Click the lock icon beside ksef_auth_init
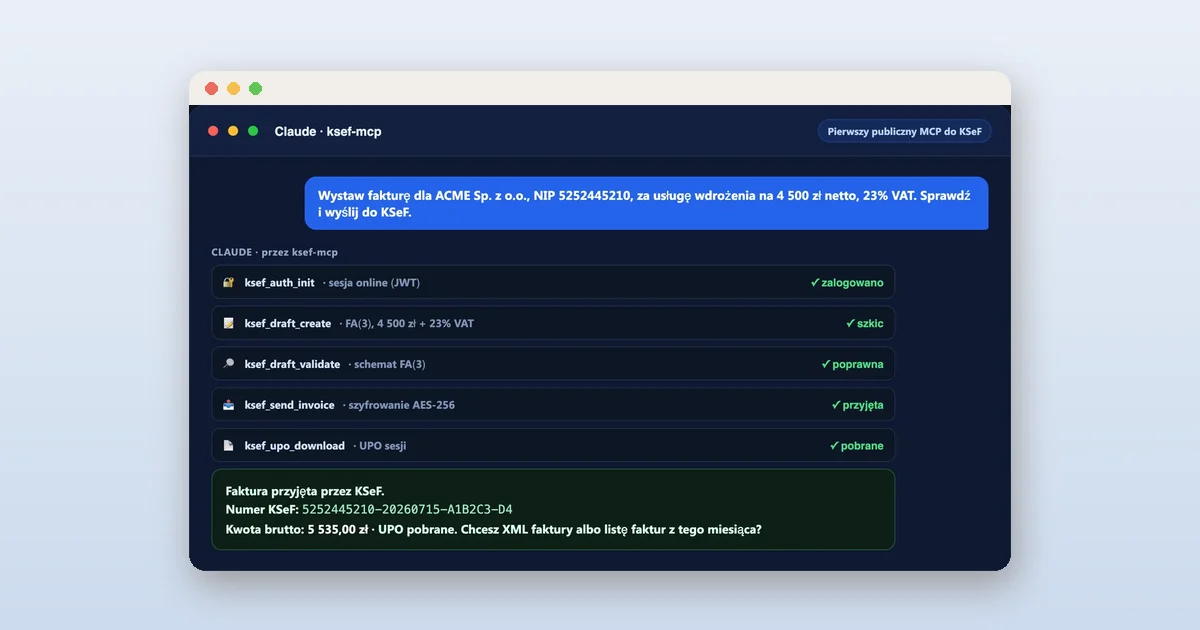Viewport: 1200px width, 630px height. pos(229,283)
